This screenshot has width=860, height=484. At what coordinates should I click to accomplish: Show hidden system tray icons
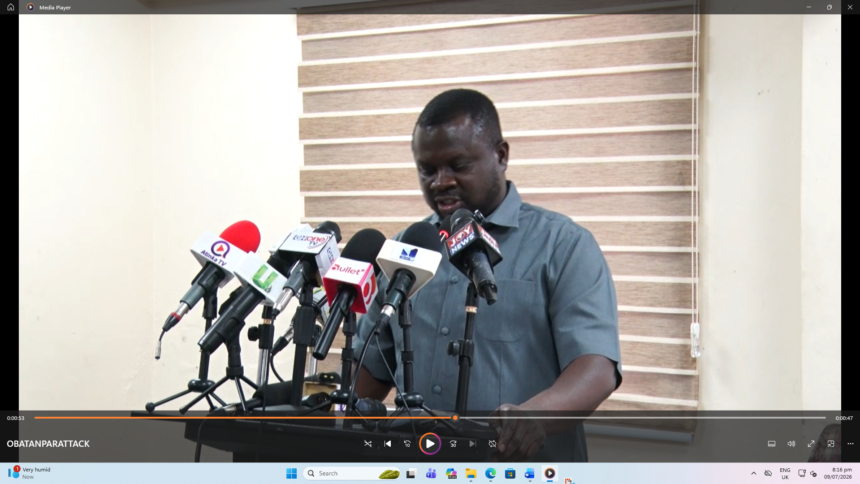click(x=754, y=473)
